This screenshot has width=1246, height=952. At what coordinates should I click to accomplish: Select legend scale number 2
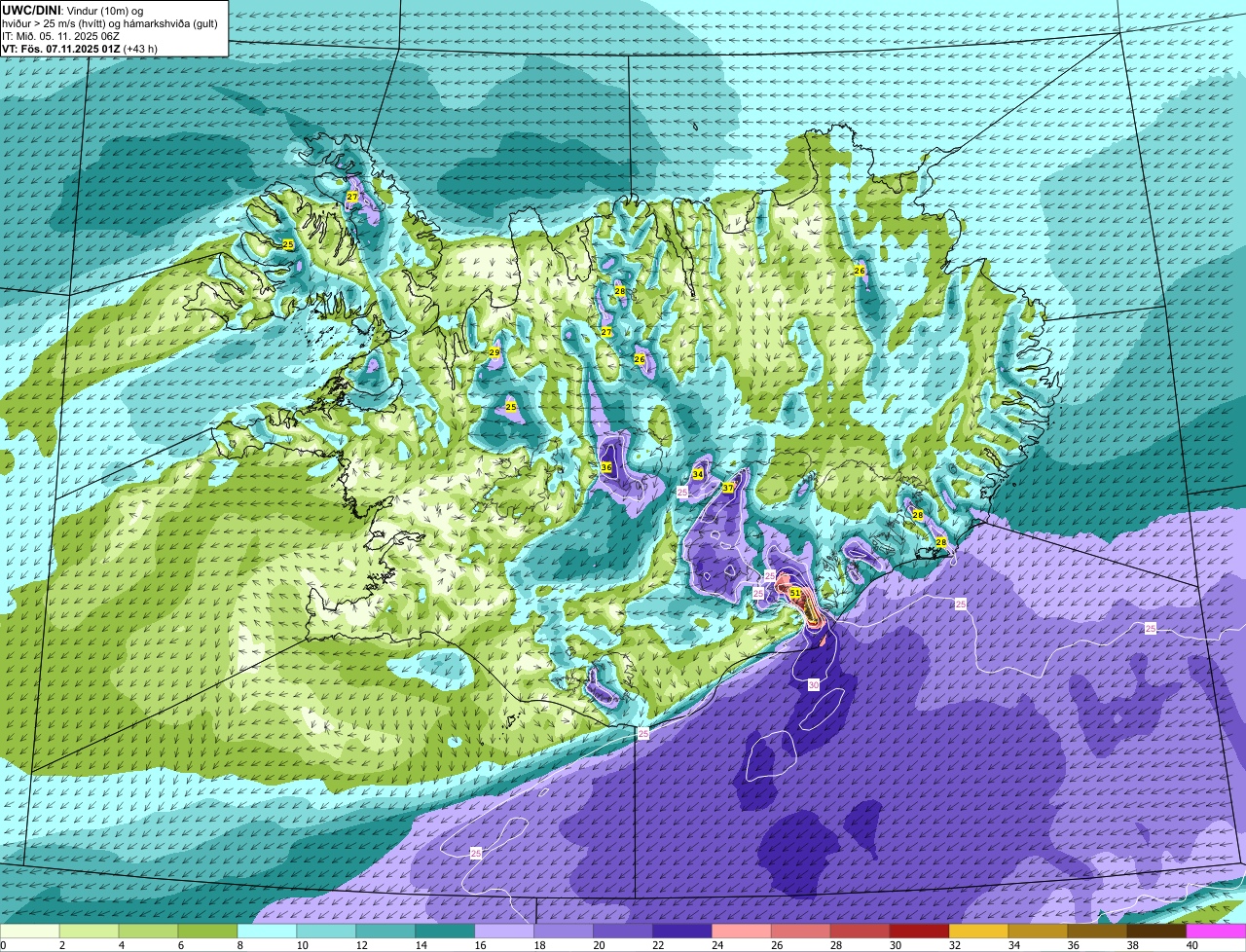coord(64,945)
